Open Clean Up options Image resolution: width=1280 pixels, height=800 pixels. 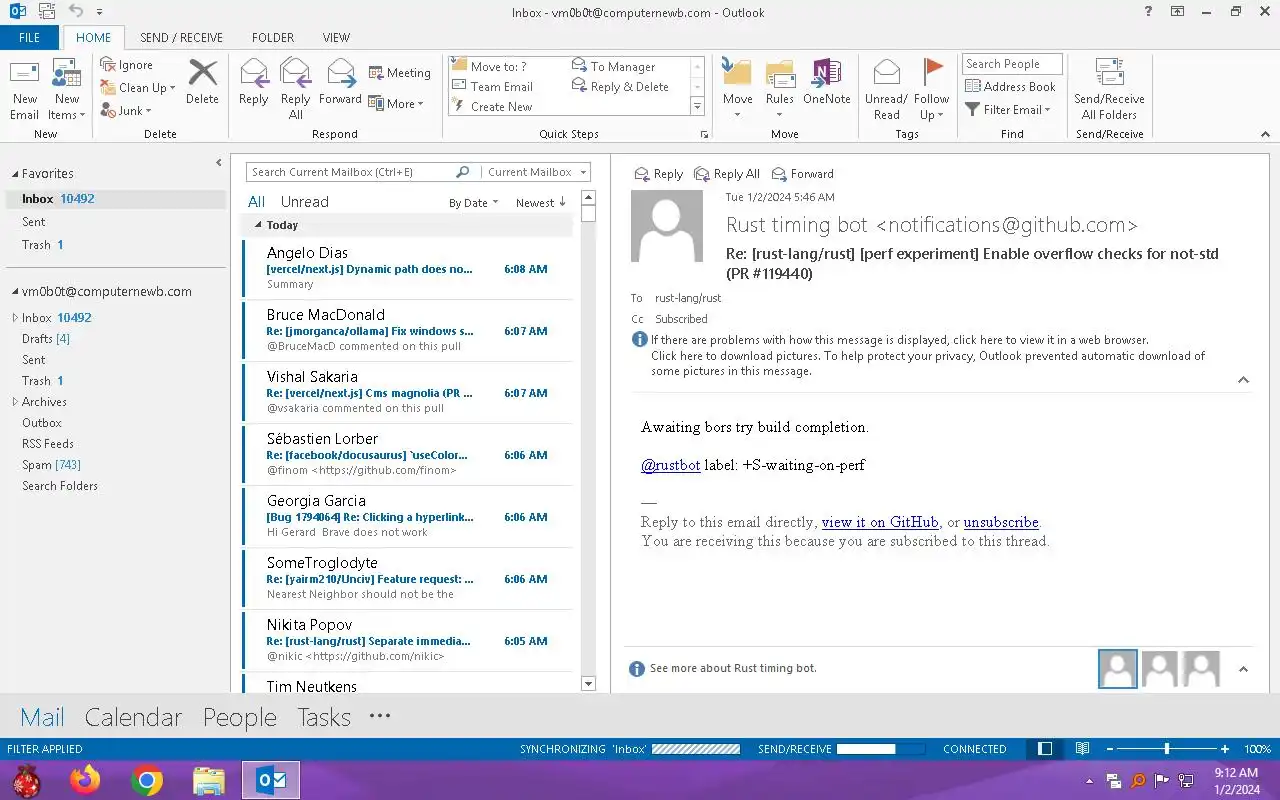click(138, 88)
